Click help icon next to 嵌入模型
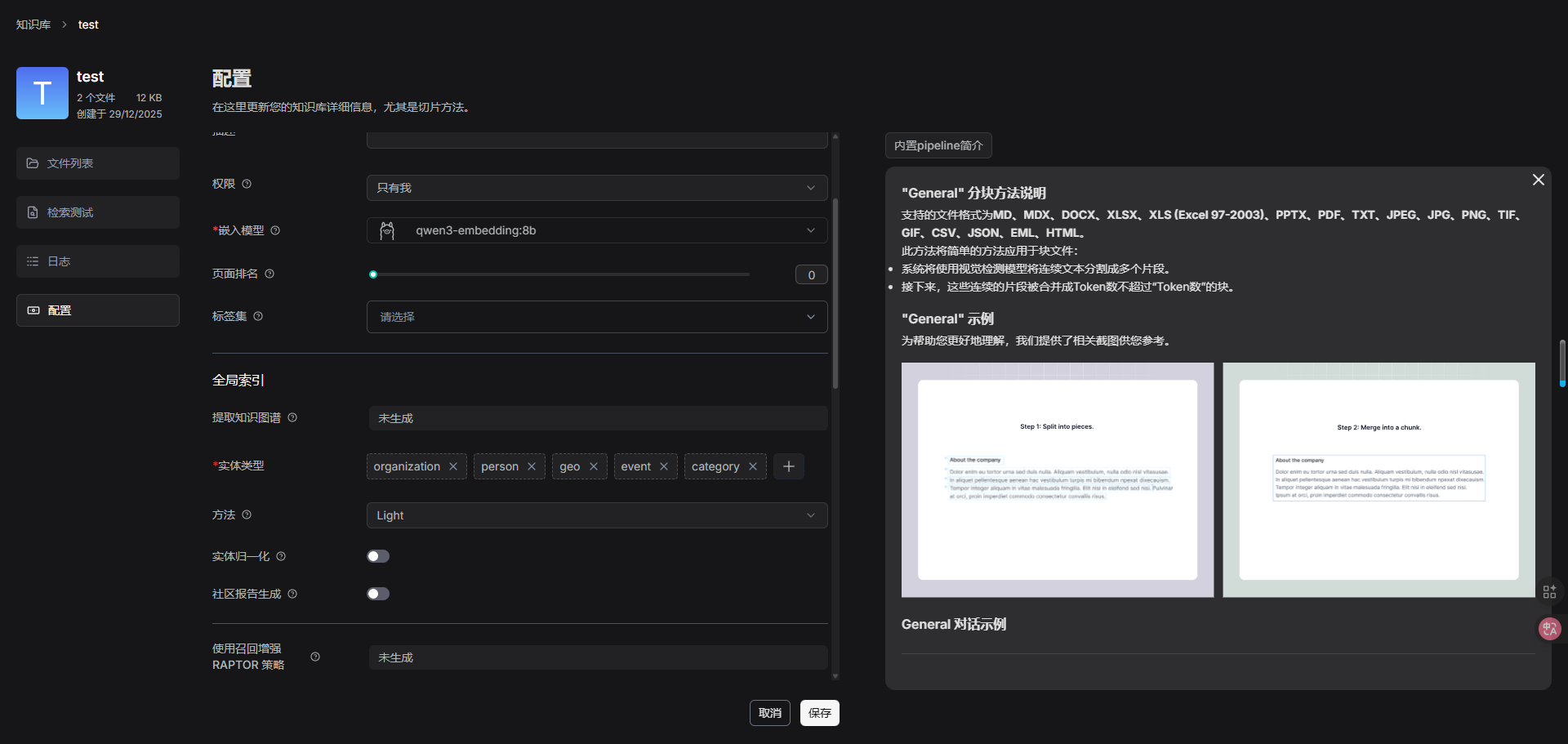The width and height of the screenshot is (1568, 744). pos(275,230)
